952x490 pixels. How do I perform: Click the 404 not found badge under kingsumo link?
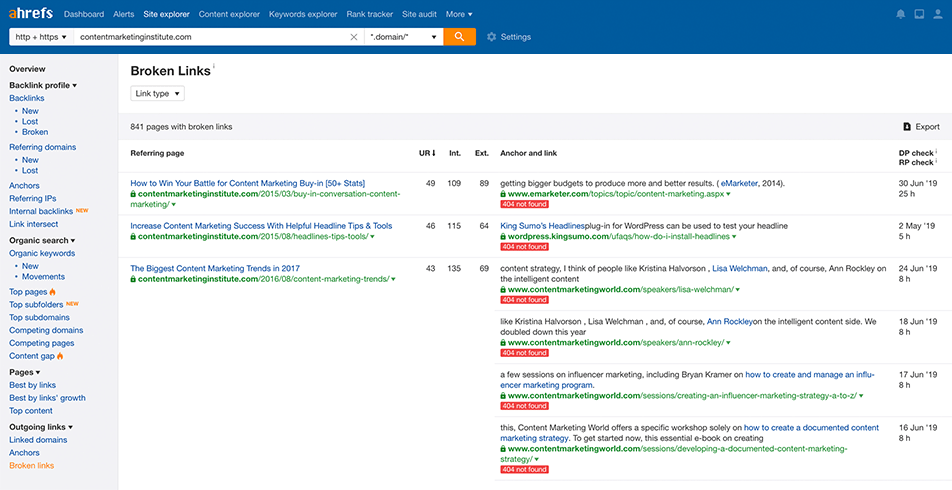[525, 247]
